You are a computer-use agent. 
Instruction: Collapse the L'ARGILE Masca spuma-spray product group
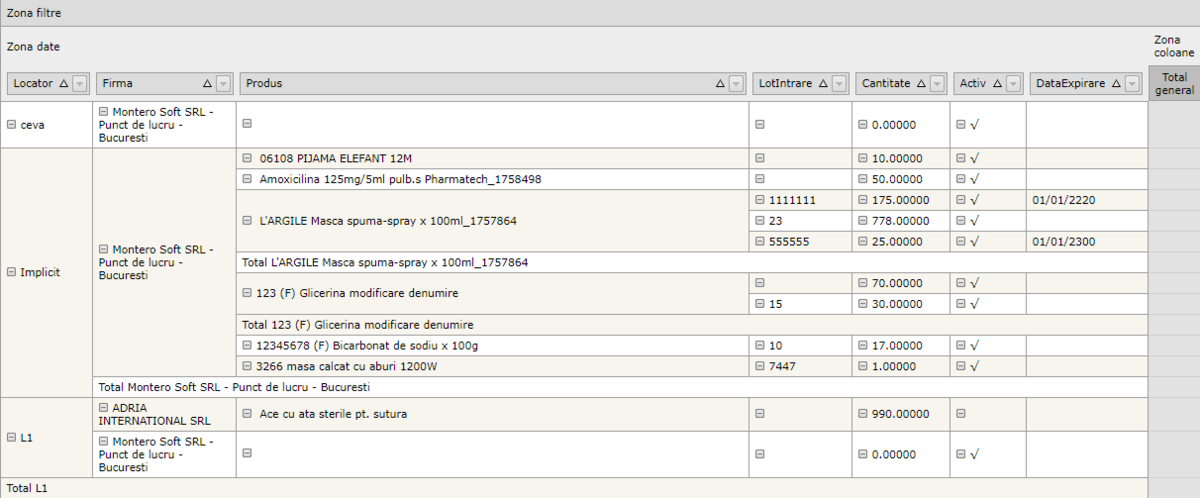point(248,221)
